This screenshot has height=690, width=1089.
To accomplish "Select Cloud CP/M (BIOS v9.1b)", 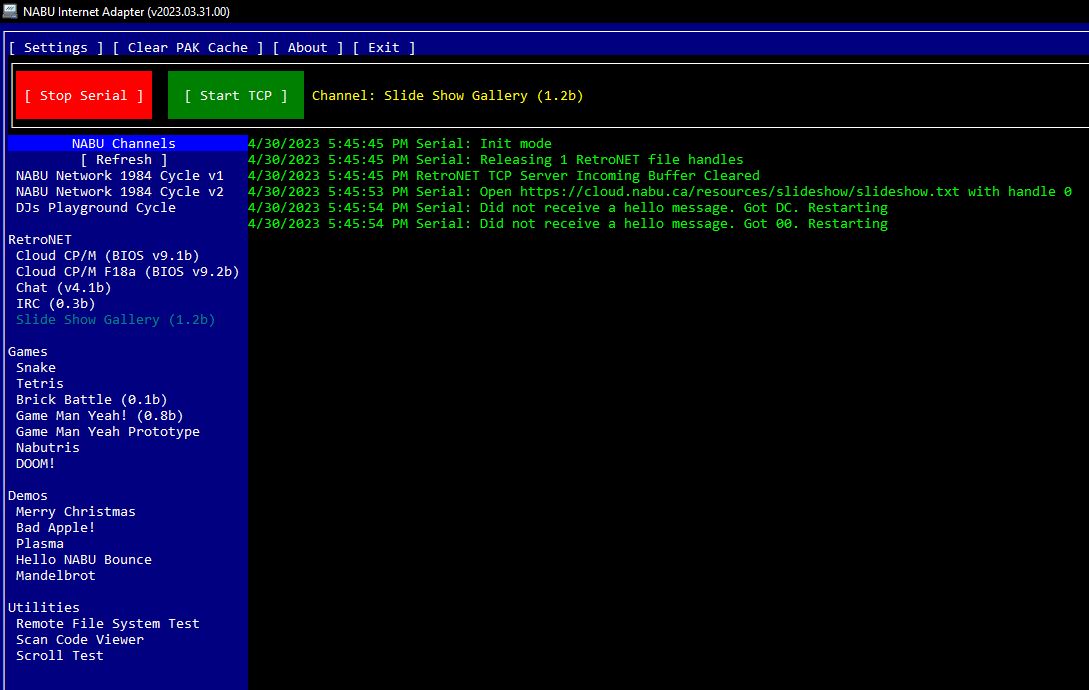I will click(x=108, y=255).
